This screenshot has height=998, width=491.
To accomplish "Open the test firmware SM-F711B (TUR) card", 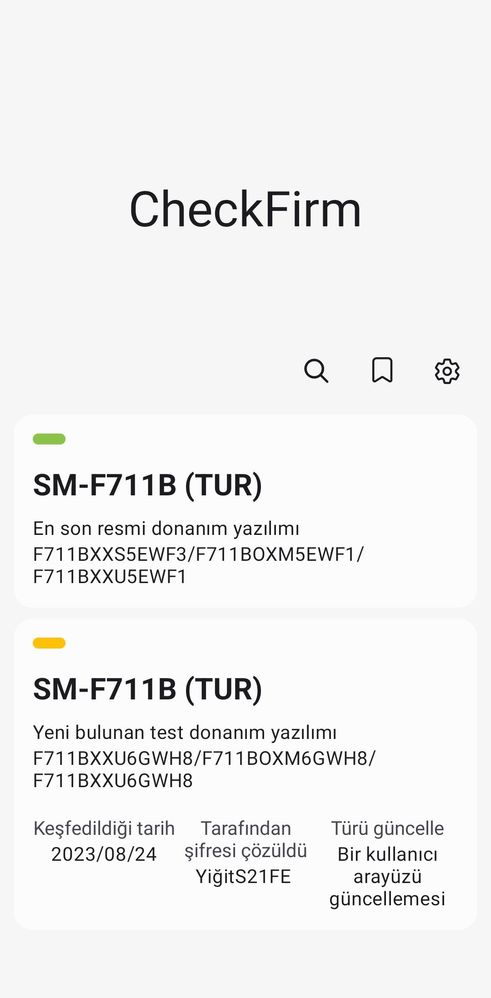I will click(245, 774).
